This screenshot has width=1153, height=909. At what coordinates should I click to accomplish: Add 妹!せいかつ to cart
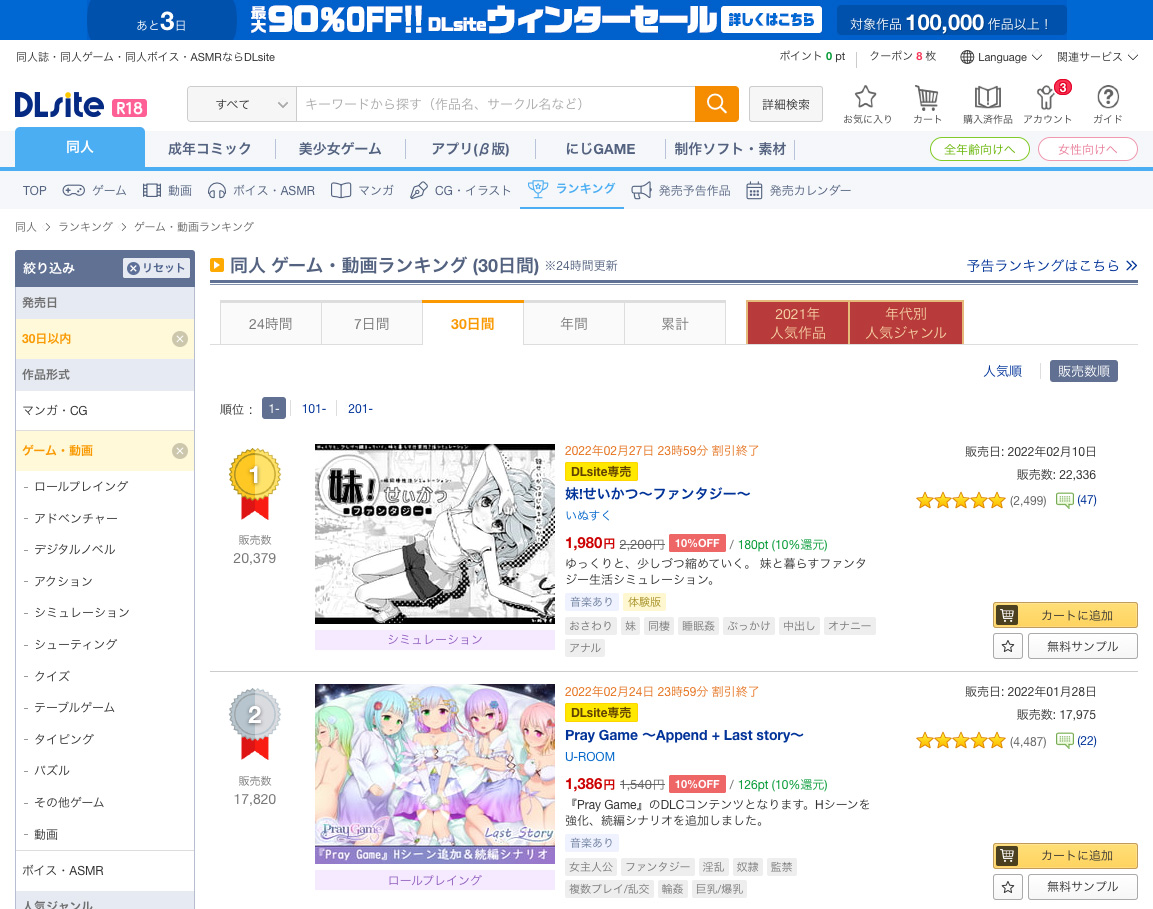click(x=1065, y=615)
